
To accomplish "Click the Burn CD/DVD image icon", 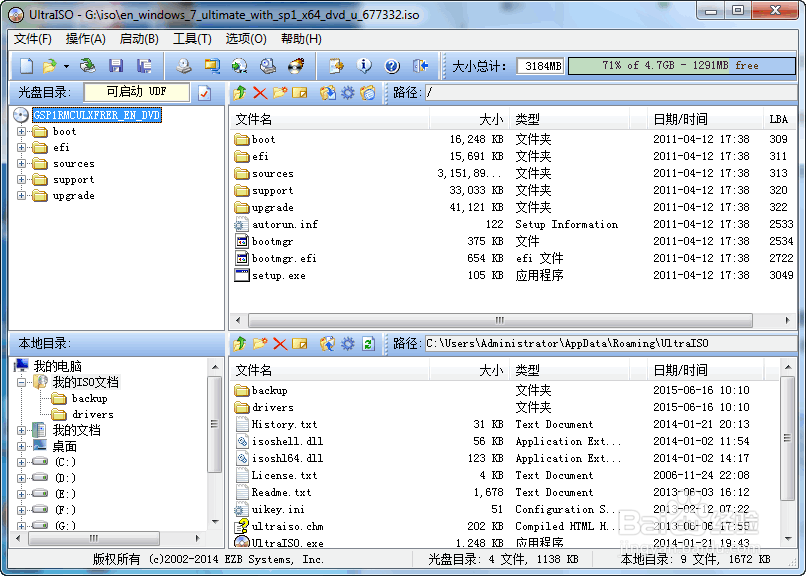I will click(296, 66).
